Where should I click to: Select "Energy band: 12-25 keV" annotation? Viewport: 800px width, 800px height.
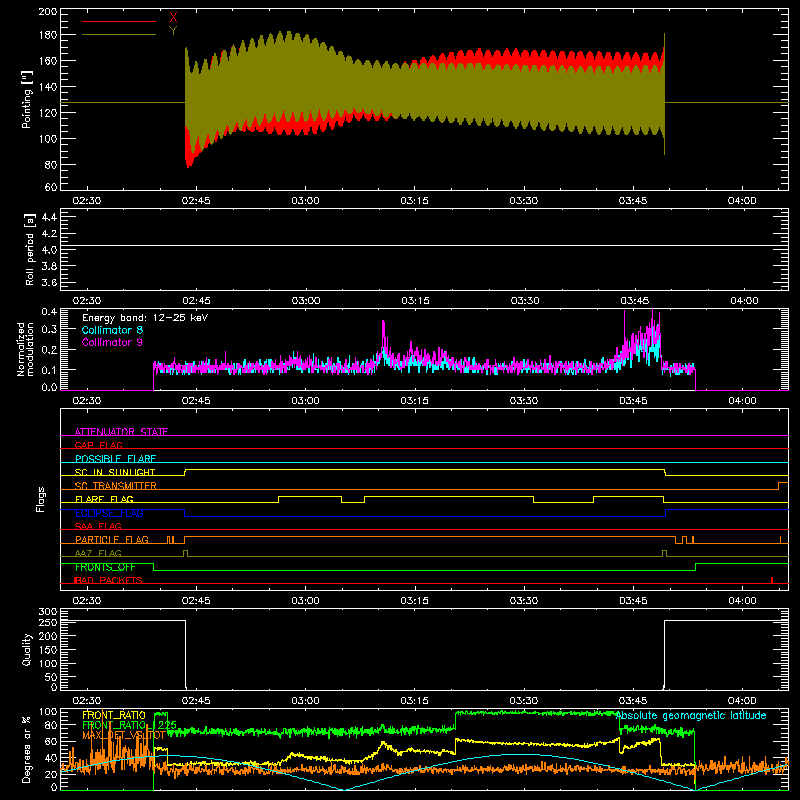(145, 318)
